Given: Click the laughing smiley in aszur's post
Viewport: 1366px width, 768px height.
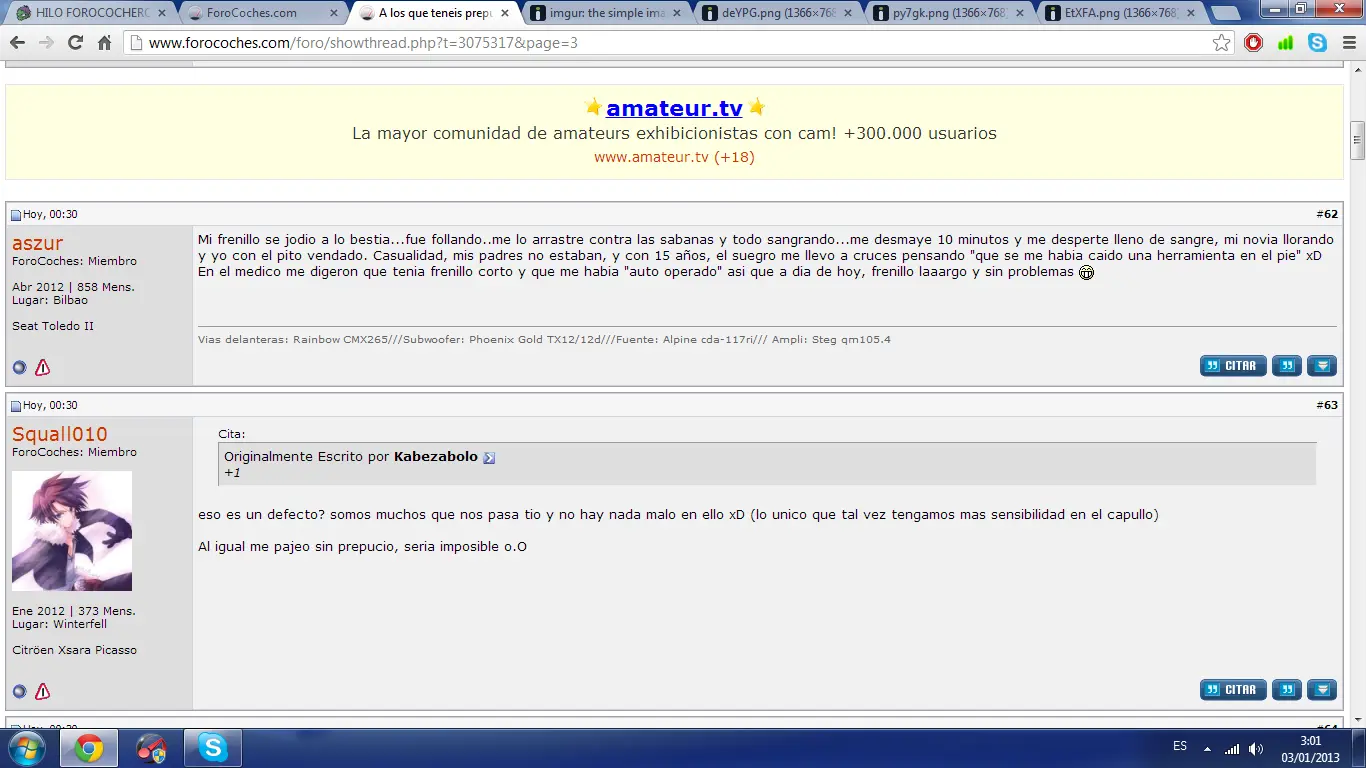Looking at the screenshot, I should pos(1086,272).
